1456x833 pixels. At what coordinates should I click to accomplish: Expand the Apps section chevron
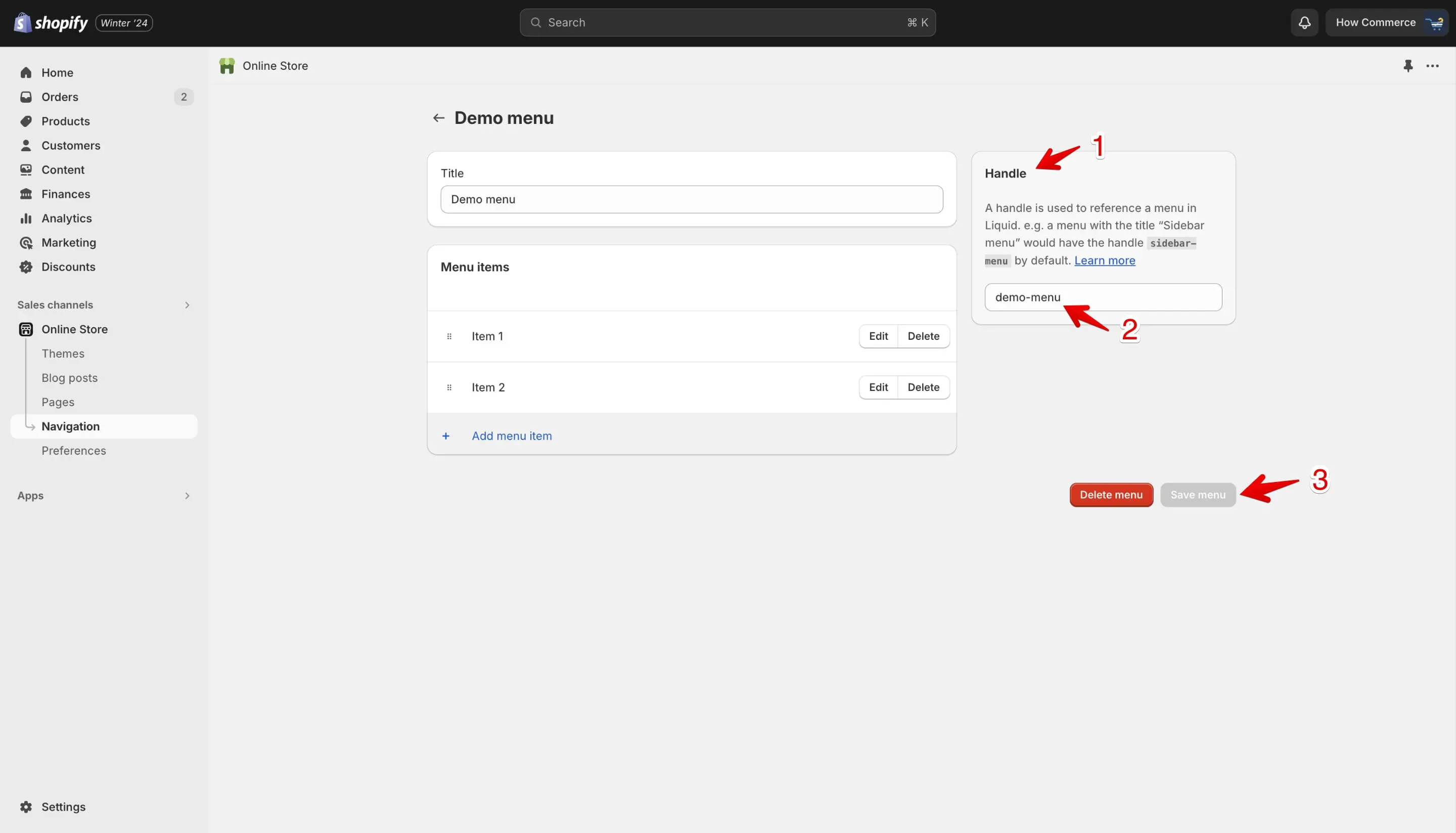(x=187, y=496)
